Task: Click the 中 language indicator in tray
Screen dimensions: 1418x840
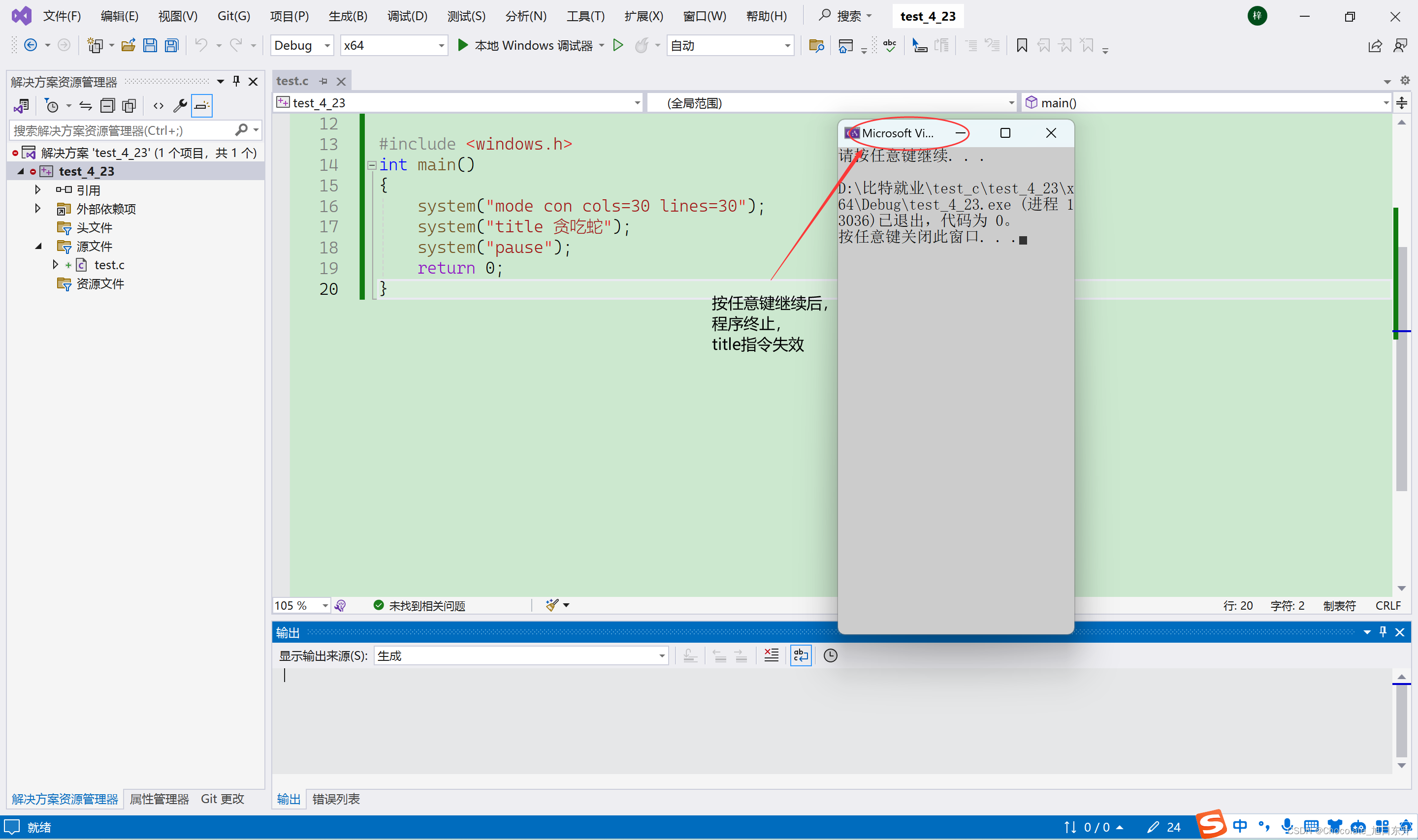Action: click(x=1240, y=826)
